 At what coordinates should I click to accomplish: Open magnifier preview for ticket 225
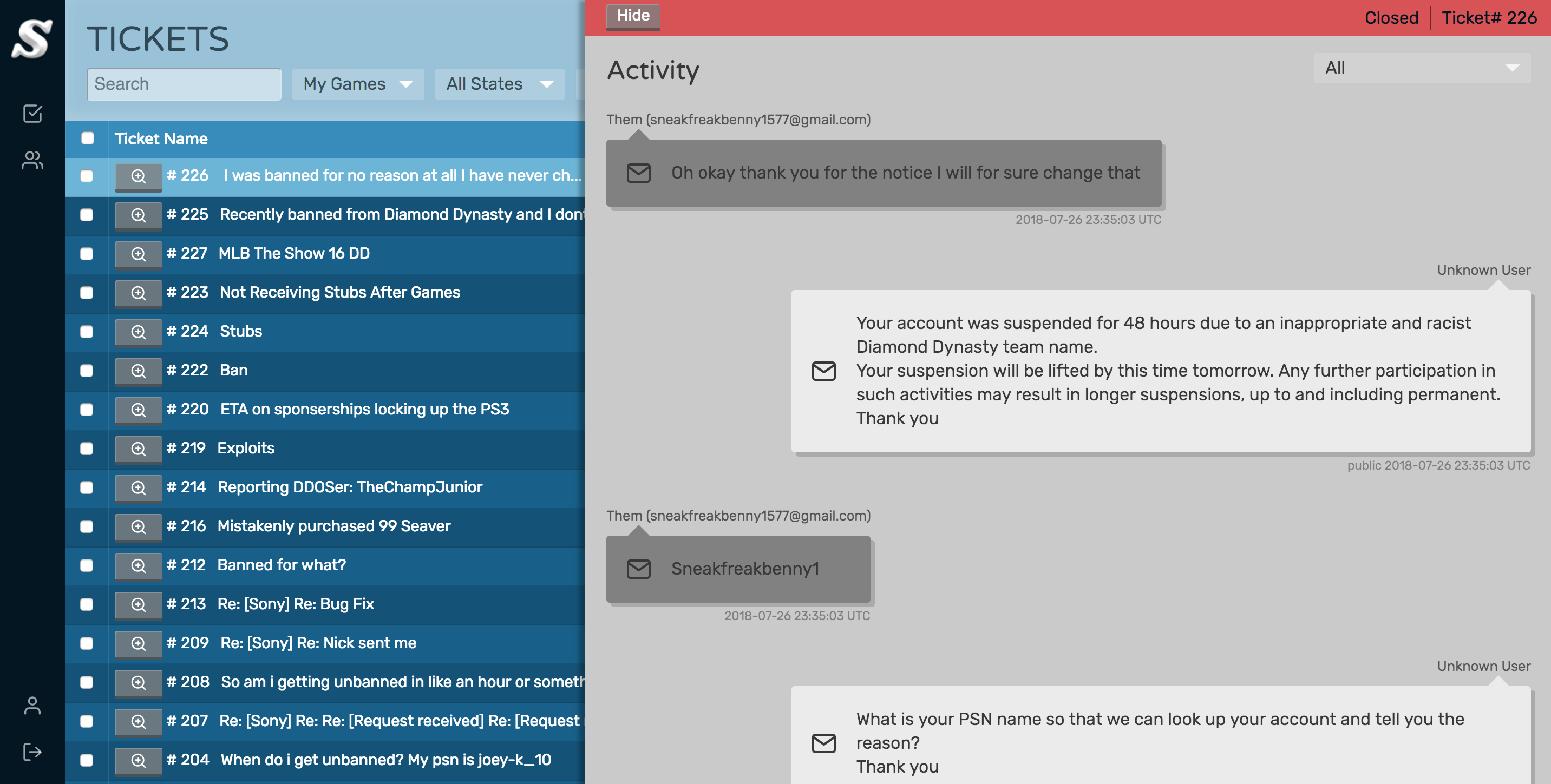tap(138, 215)
